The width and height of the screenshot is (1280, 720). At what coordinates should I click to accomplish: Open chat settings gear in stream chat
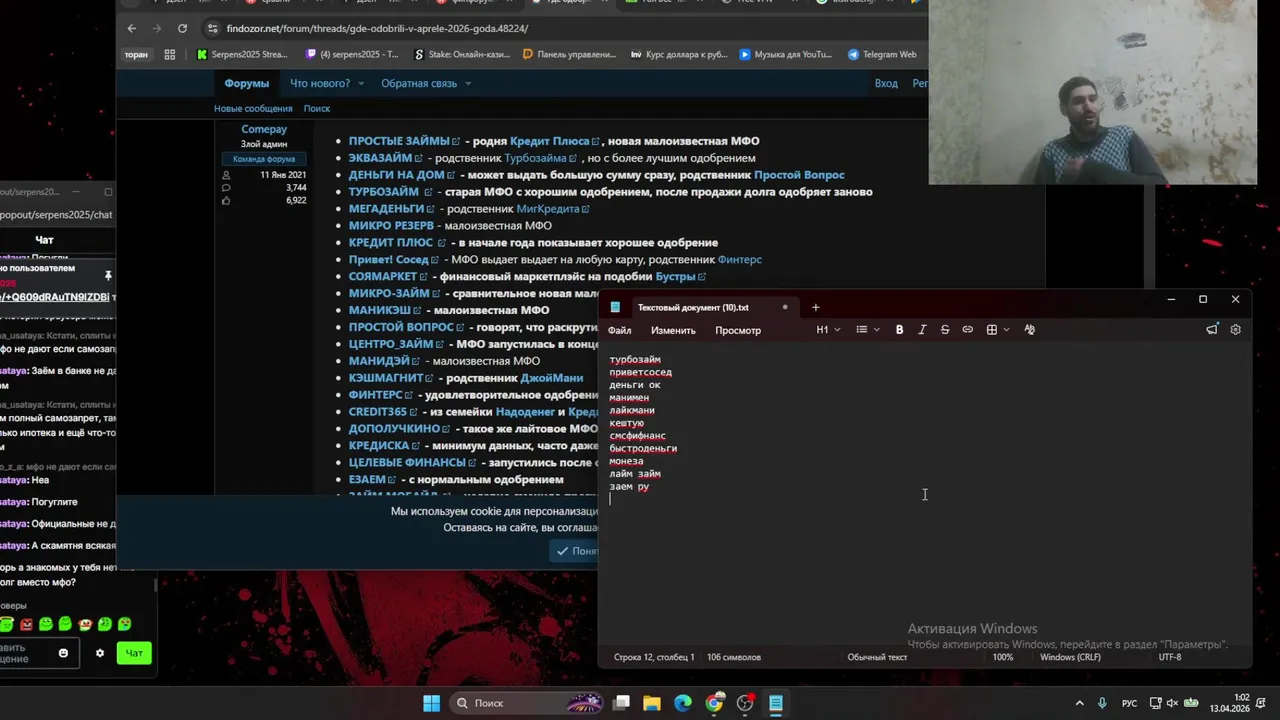[99, 653]
